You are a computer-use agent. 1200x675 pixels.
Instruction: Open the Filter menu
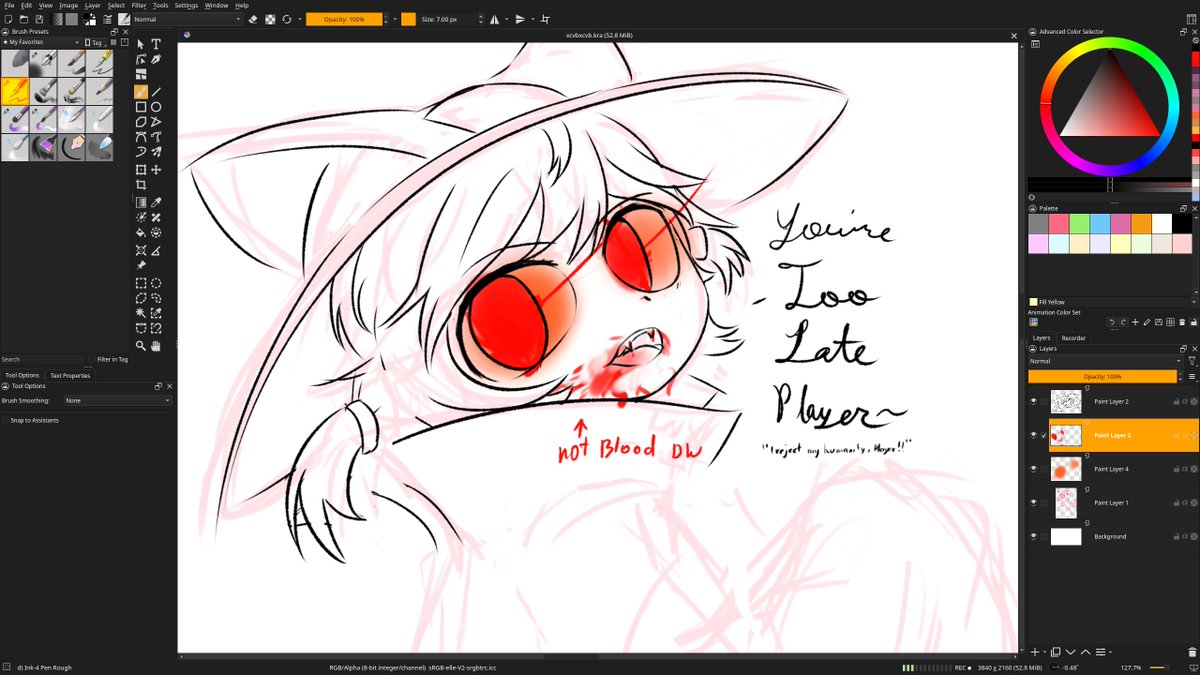[139, 5]
